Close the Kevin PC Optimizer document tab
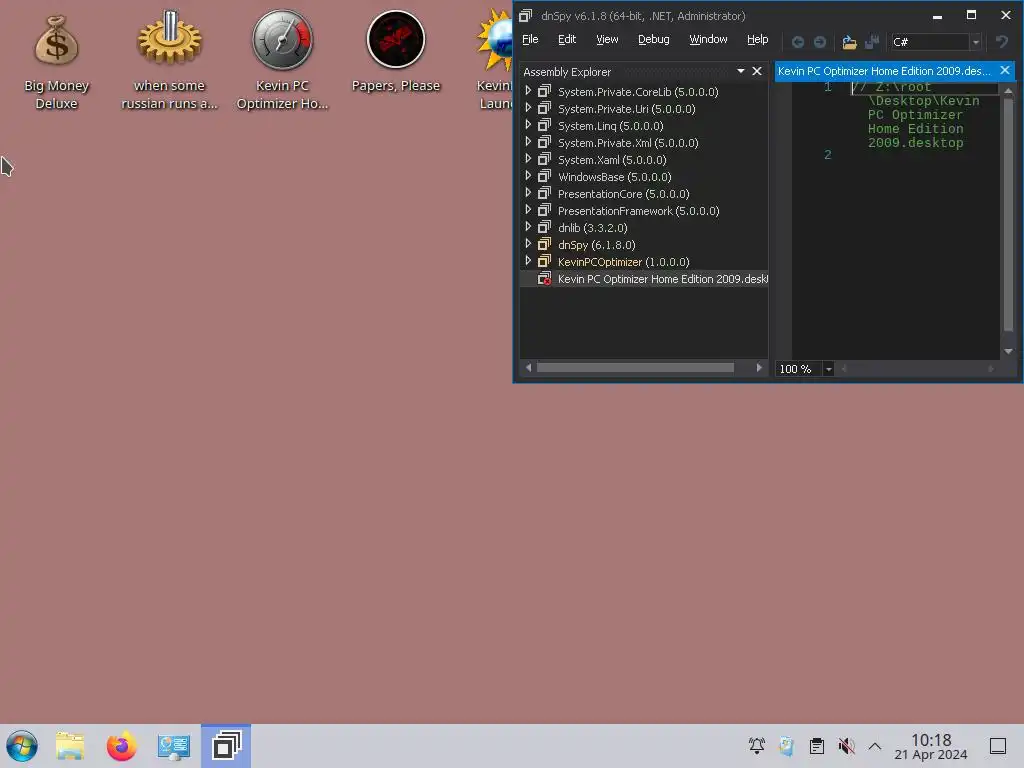The height and width of the screenshot is (768, 1024). (1004, 71)
